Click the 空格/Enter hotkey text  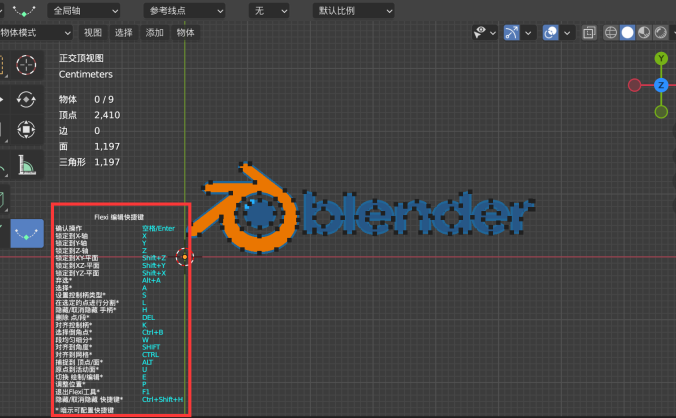158,228
